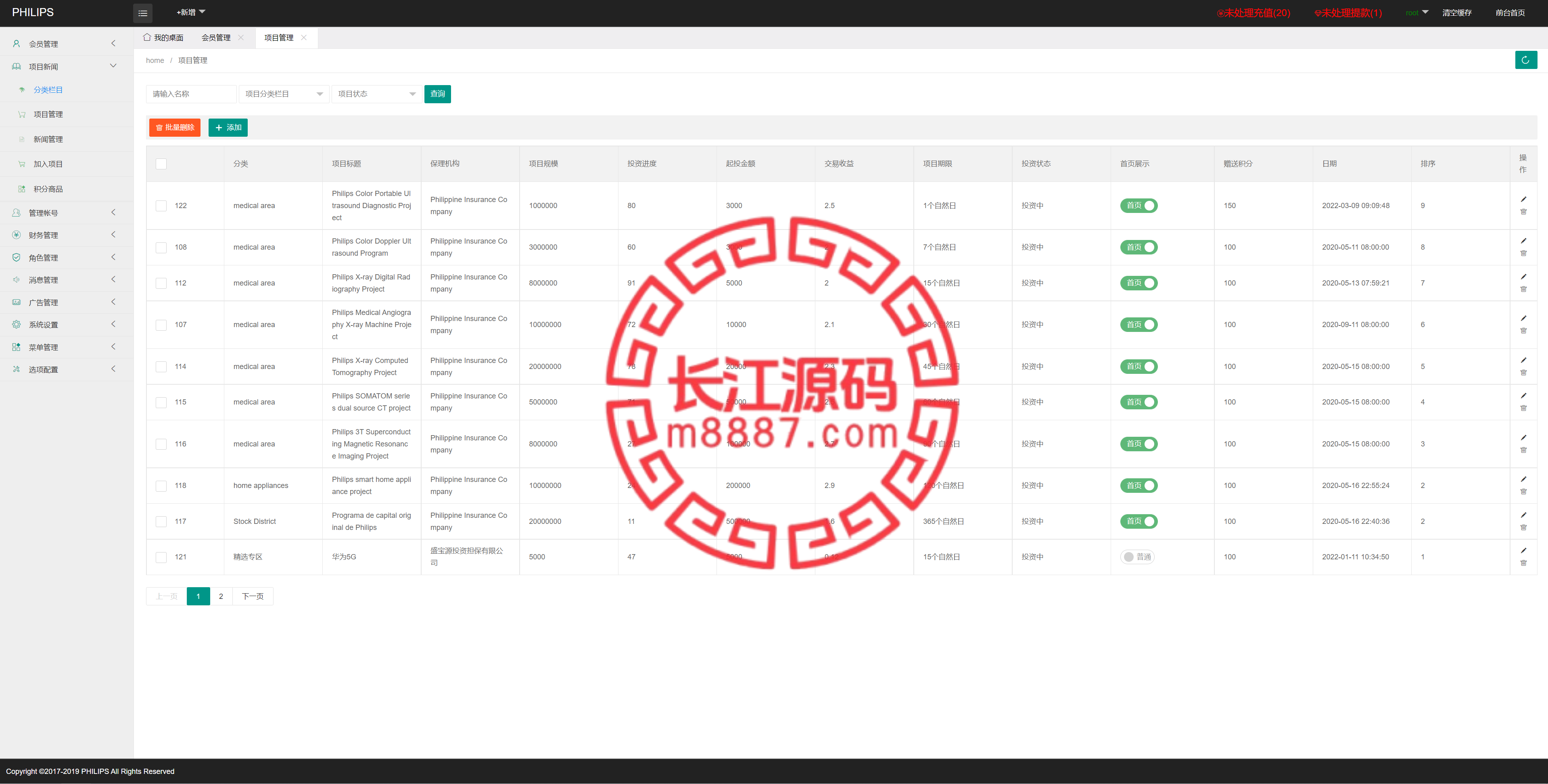Click the 添加 button
Viewport: 1548px width, 784px height.
(228, 127)
